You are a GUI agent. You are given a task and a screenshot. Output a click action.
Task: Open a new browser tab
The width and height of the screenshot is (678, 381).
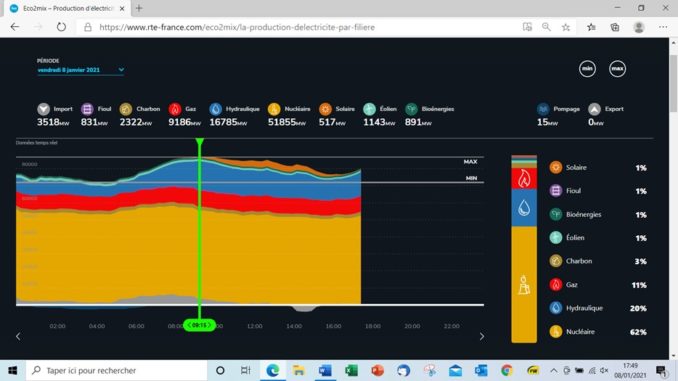[x=139, y=8]
